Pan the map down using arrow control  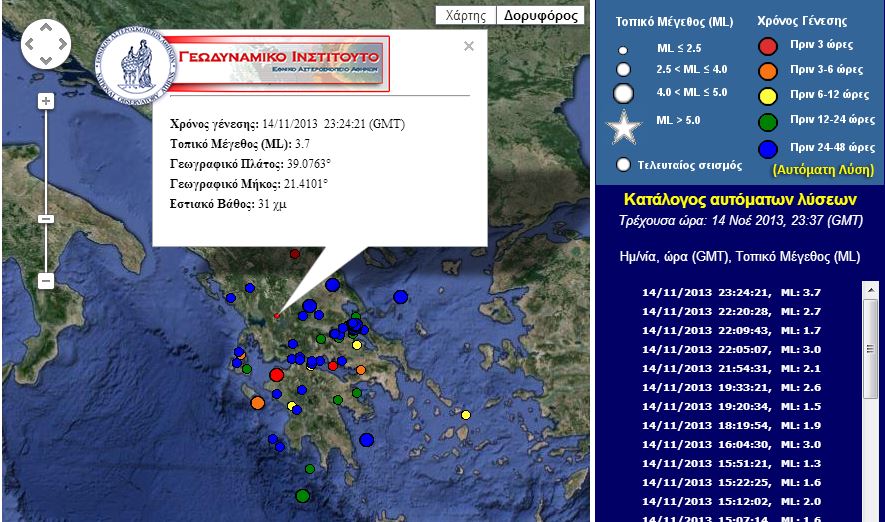45,59
